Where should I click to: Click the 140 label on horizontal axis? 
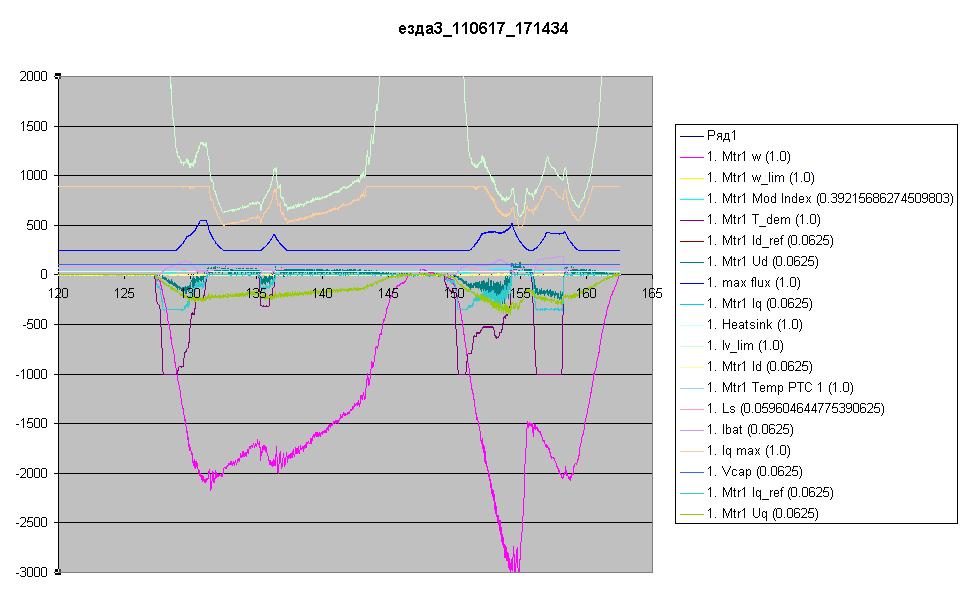(322, 293)
